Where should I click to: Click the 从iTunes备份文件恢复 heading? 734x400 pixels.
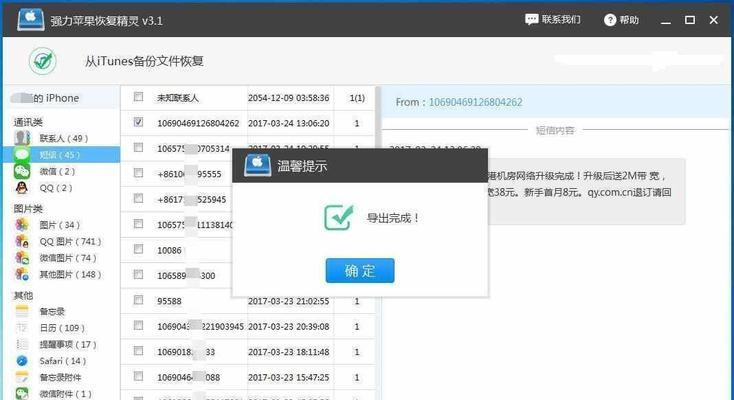144,61
